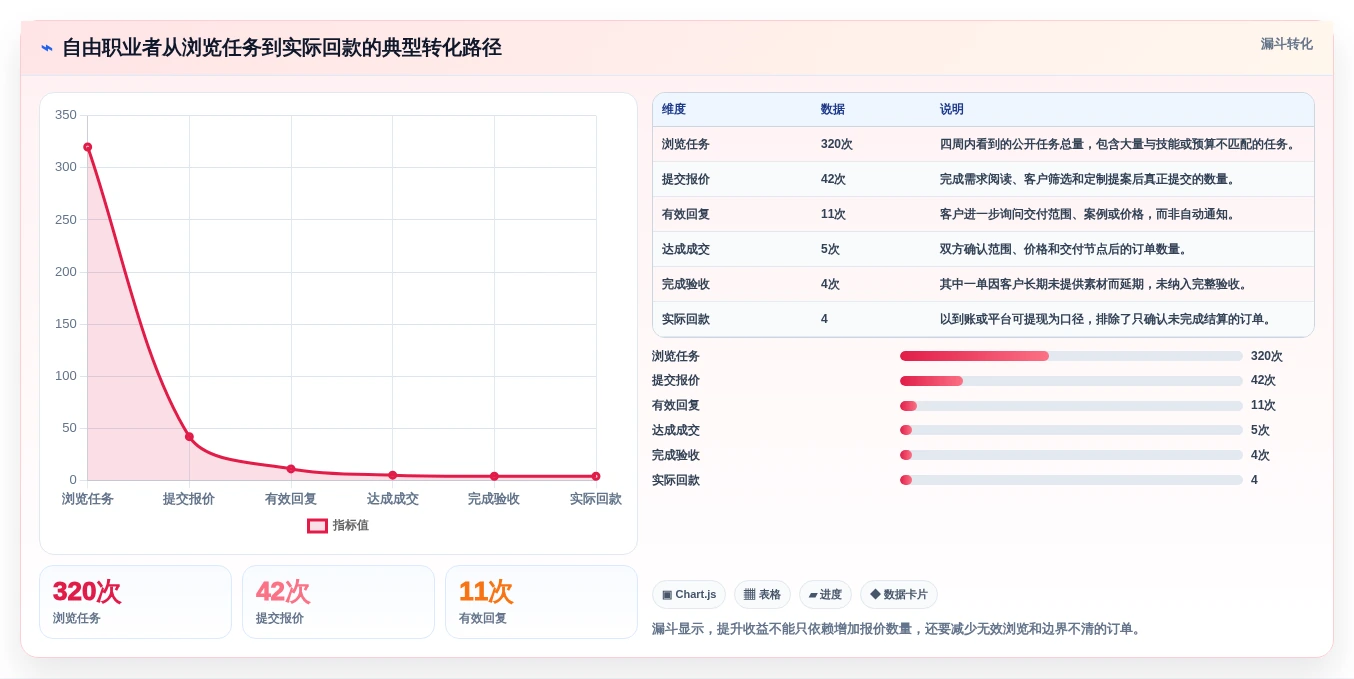Screen dimensions: 1354x679
Task: Click the 达成成交 progress bar
Action: click(x=1071, y=430)
